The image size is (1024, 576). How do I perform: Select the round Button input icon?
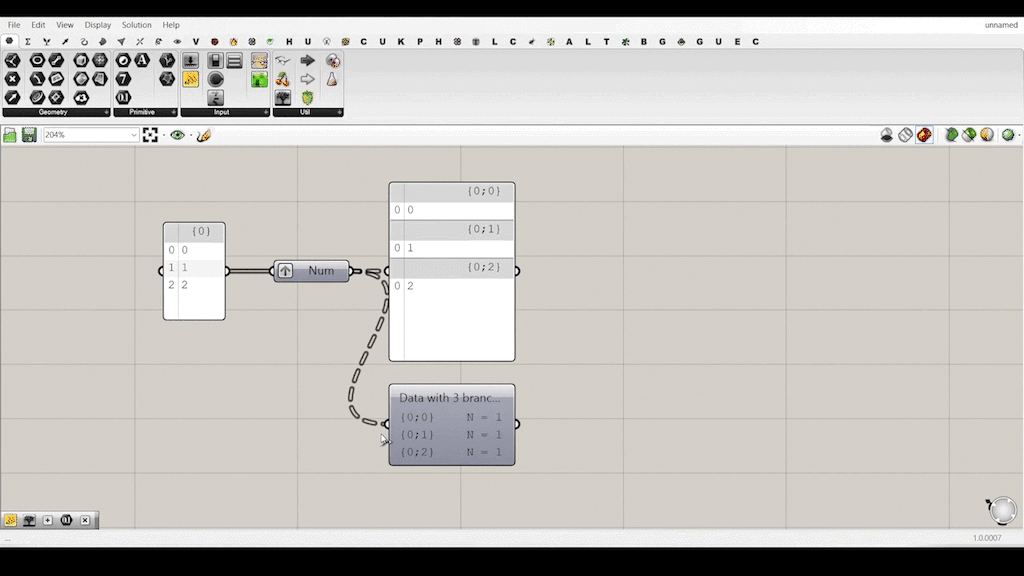(216, 79)
